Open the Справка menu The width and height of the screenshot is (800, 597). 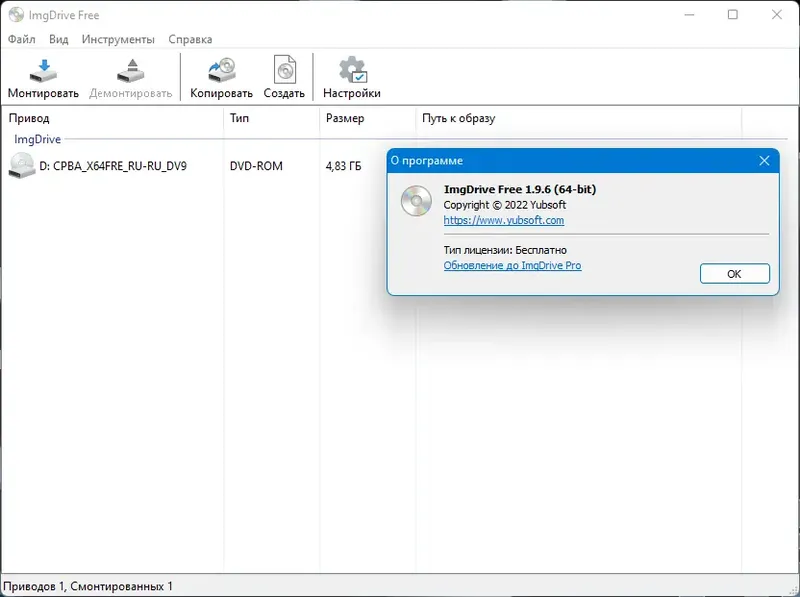pos(190,39)
